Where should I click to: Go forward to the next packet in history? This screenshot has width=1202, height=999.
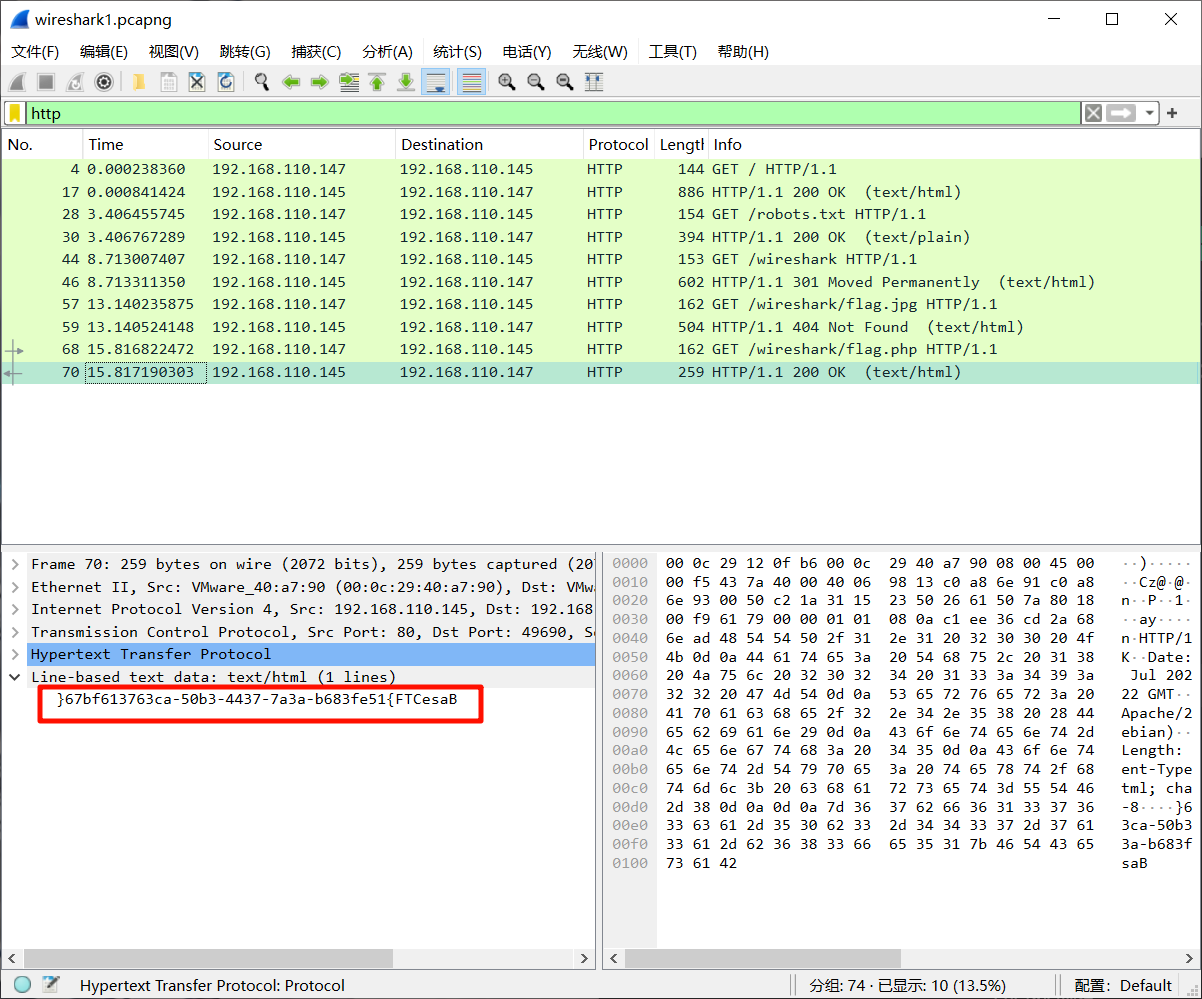pyautogui.click(x=320, y=82)
